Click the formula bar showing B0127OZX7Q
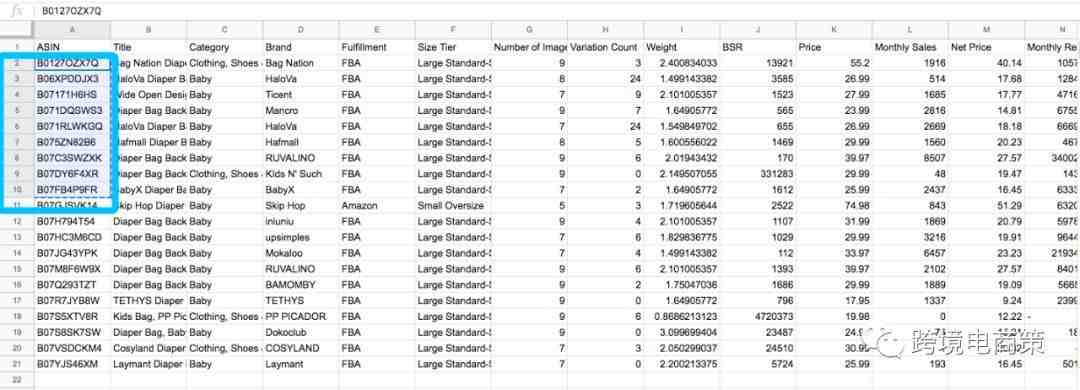 [551, 11]
